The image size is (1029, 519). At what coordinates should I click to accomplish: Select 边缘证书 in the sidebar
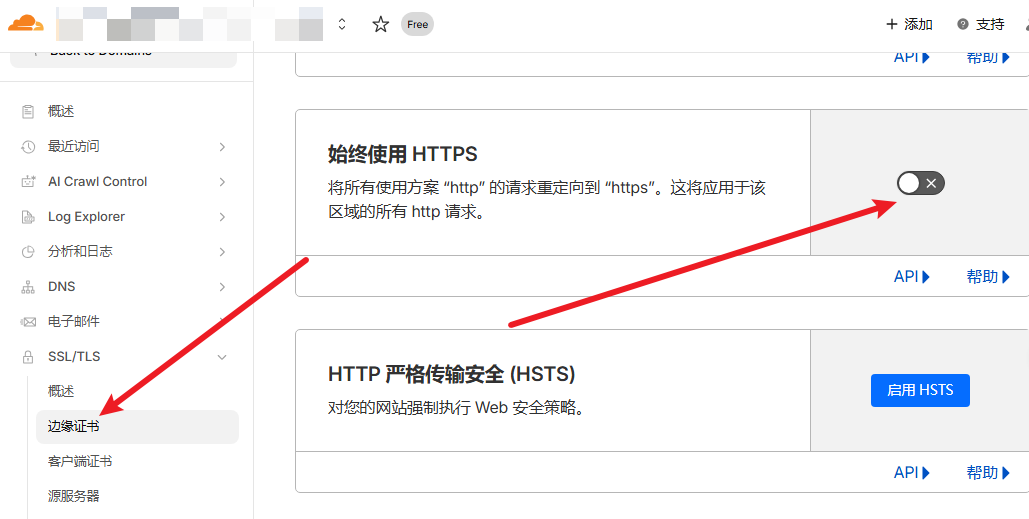tap(74, 427)
